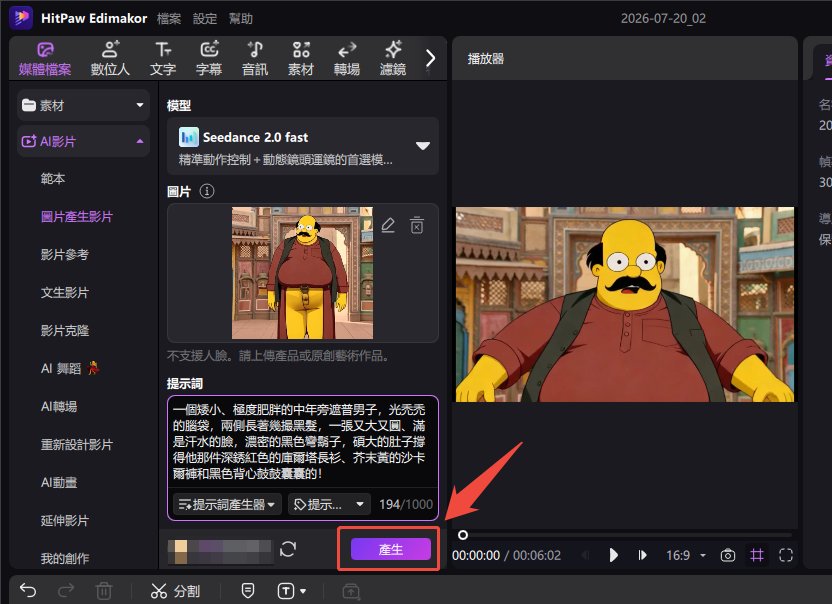Click the export frame icon in timeline toolbar

coord(351,591)
